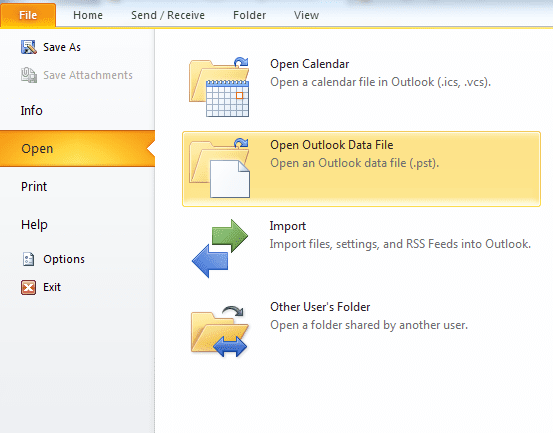Switch to the Send / Receive tab

point(168,15)
